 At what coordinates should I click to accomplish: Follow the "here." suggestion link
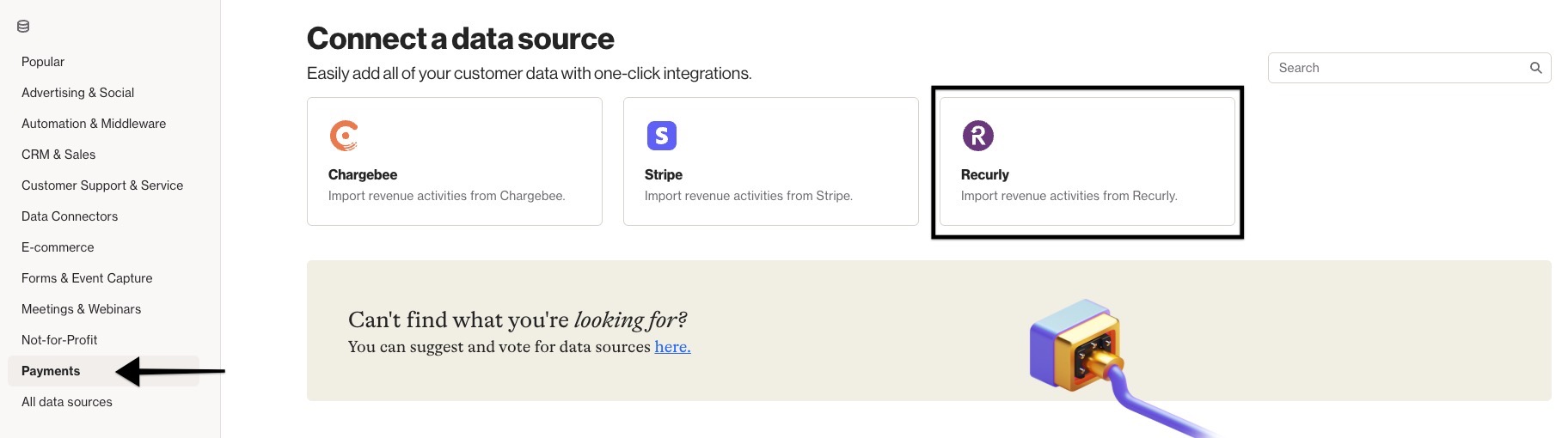click(x=672, y=347)
